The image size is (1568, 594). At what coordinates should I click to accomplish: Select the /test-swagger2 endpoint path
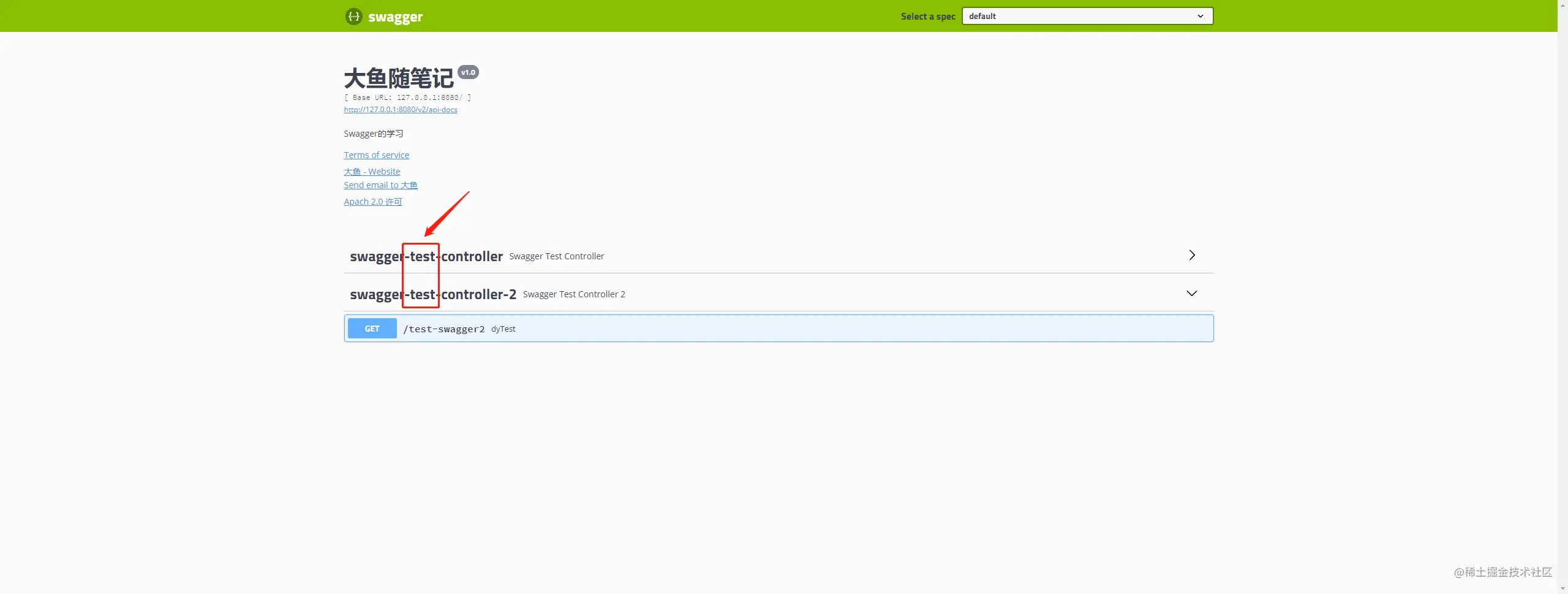(x=444, y=329)
